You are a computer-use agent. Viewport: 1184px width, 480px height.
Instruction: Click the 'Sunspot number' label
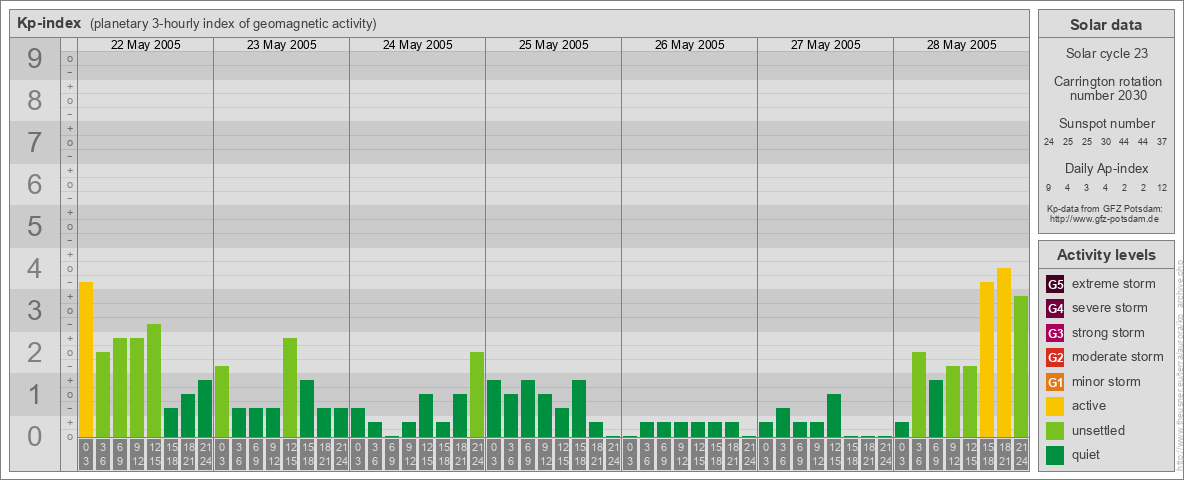pyautogui.click(x=1106, y=124)
